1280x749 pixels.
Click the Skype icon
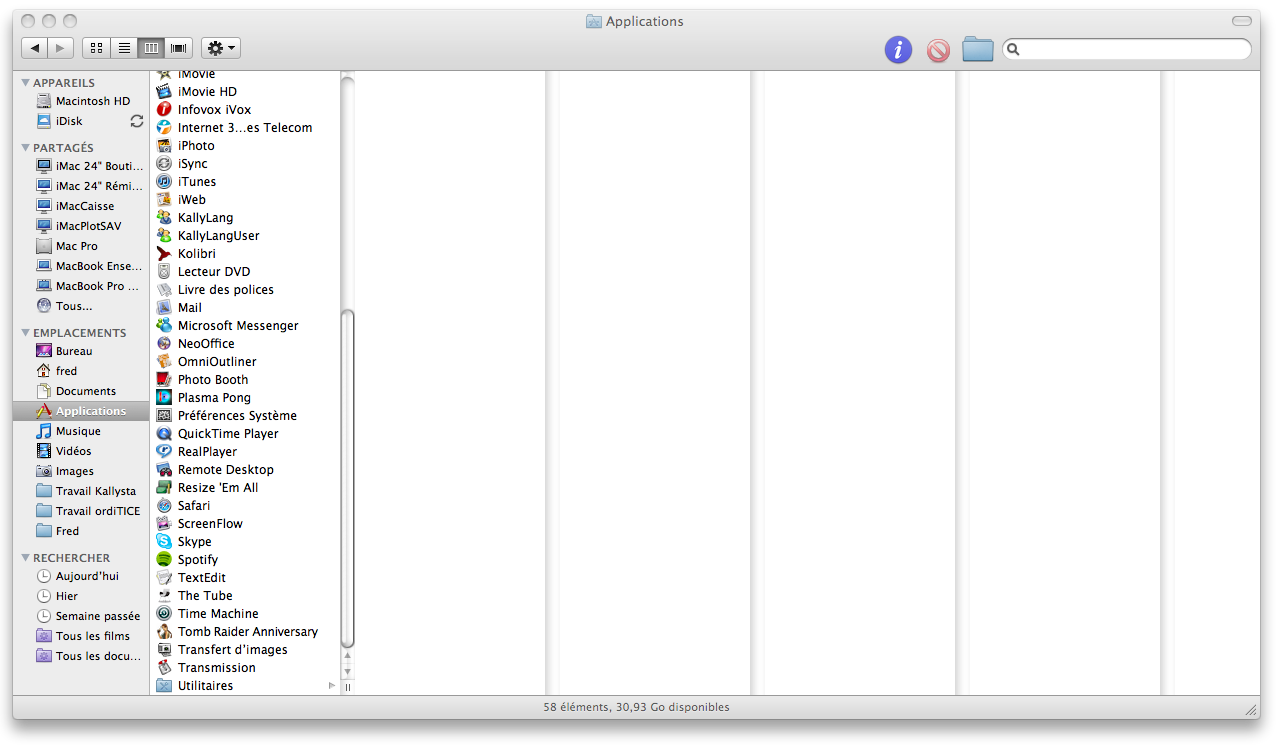click(x=165, y=542)
